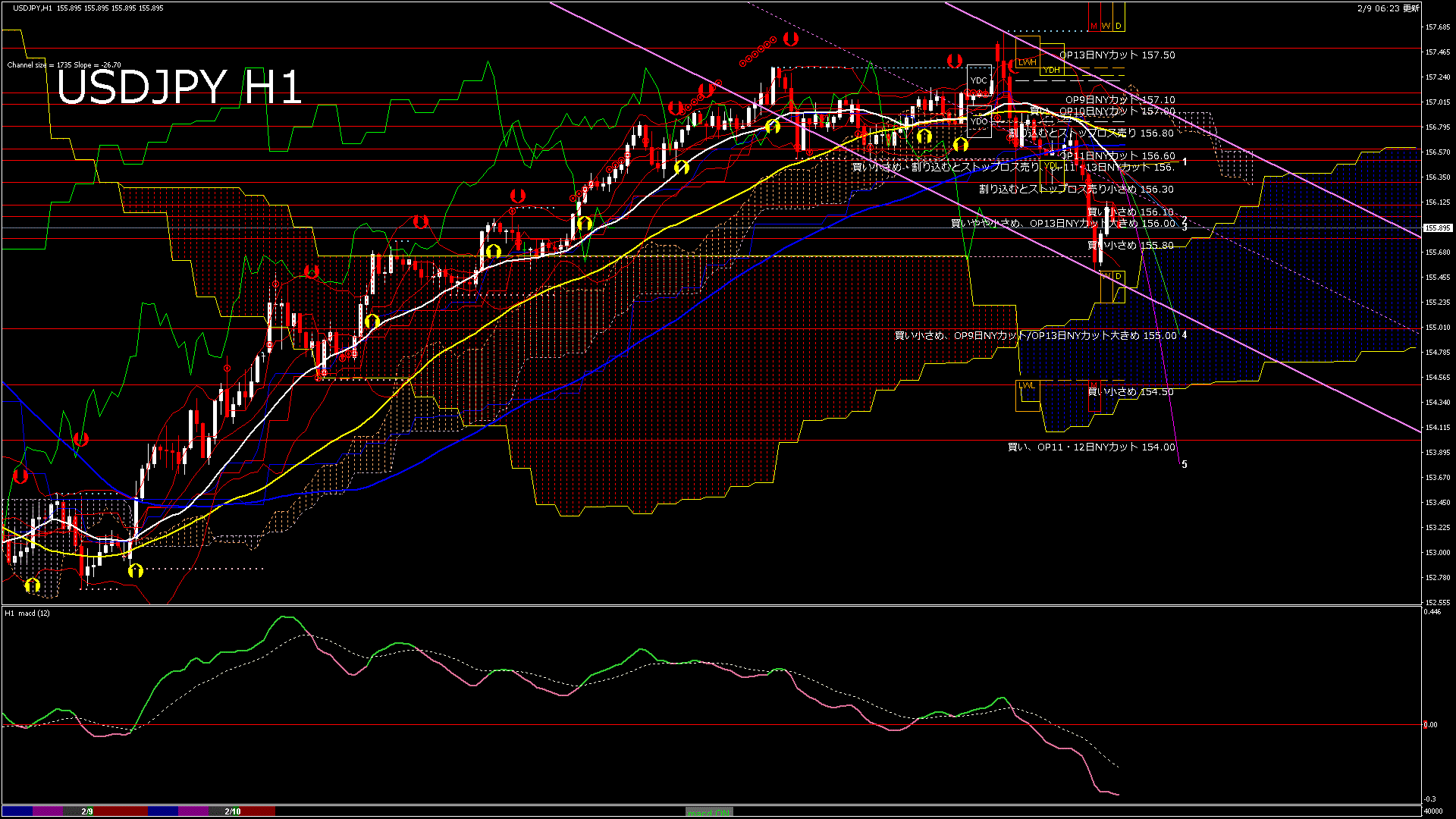This screenshot has width=1456, height=819.
Task: Toggle the macd ON button
Action: [x=709, y=812]
